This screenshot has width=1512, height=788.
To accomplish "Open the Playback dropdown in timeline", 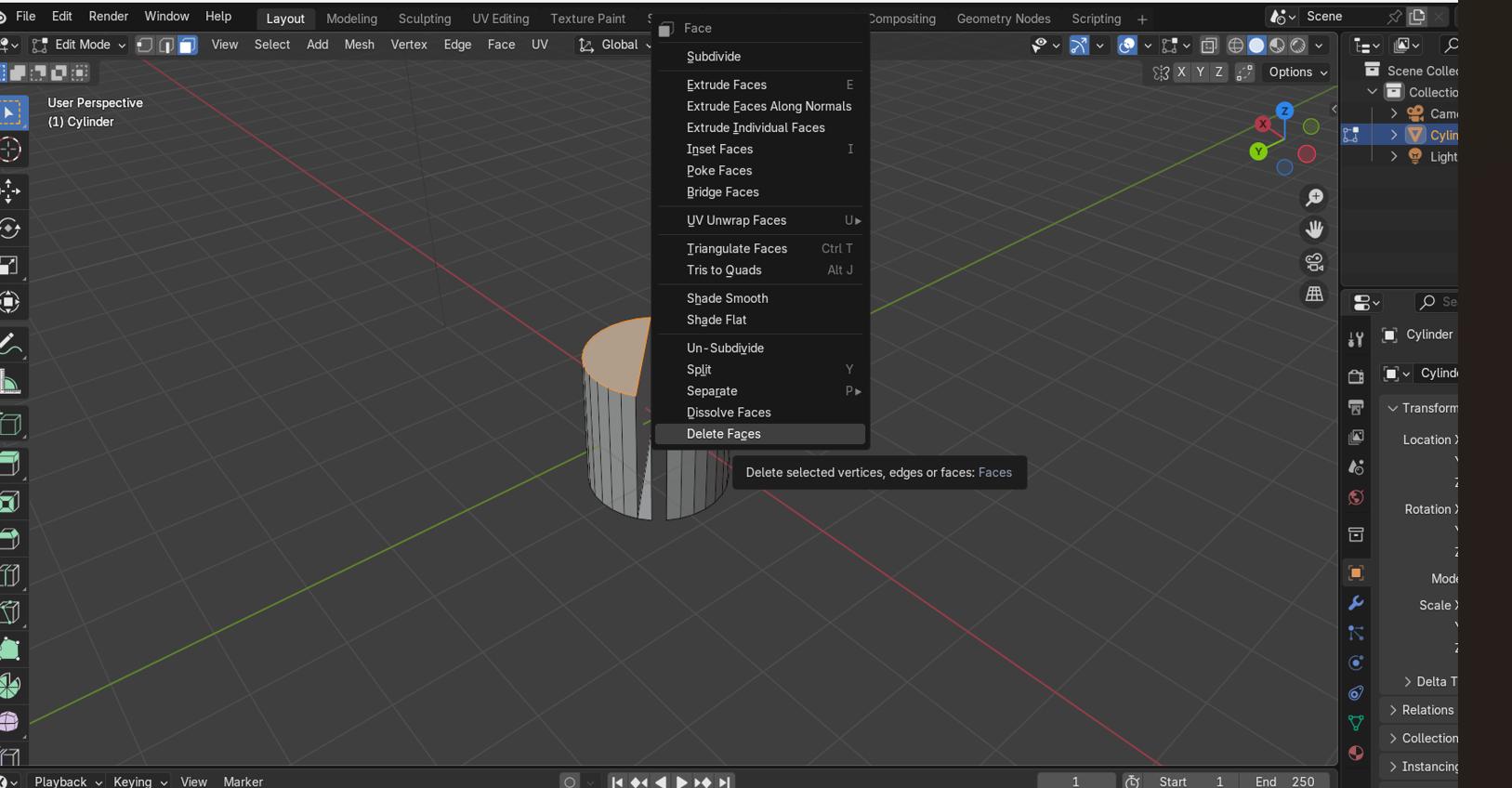I will [68, 781].
